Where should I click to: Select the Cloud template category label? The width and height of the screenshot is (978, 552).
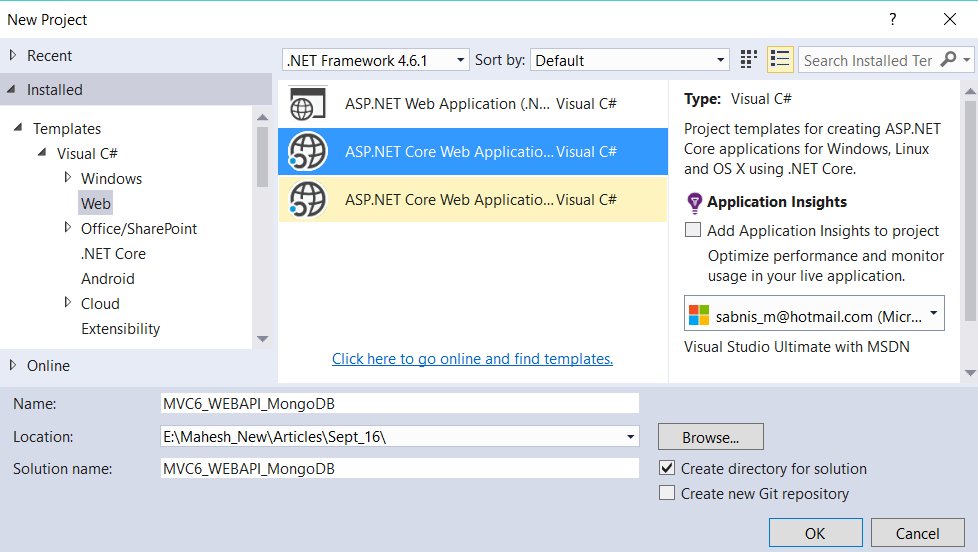[100, 304]
